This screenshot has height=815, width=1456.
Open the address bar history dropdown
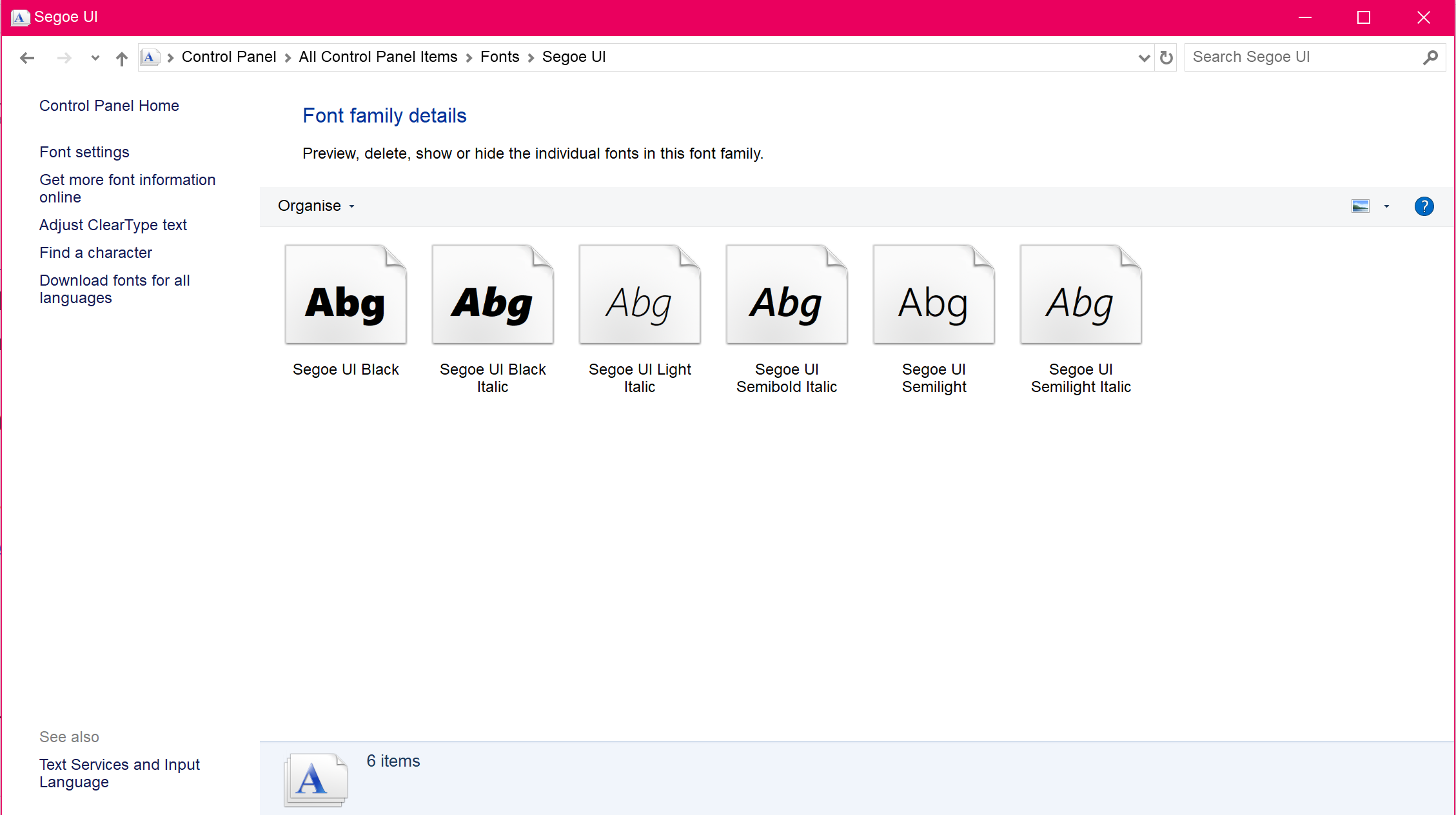[1144, 57]
